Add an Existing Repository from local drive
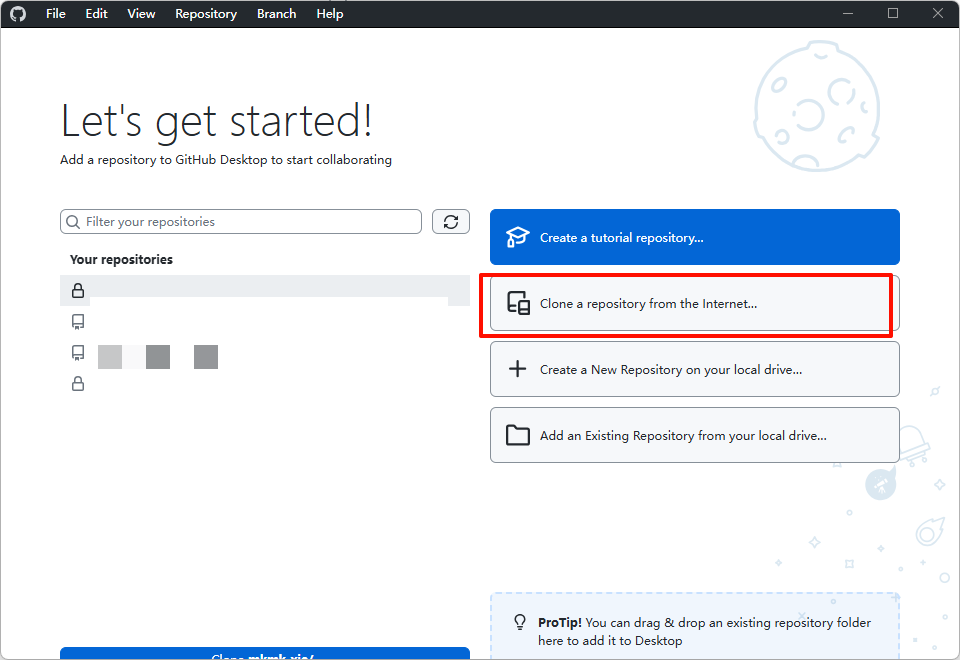 694,435
